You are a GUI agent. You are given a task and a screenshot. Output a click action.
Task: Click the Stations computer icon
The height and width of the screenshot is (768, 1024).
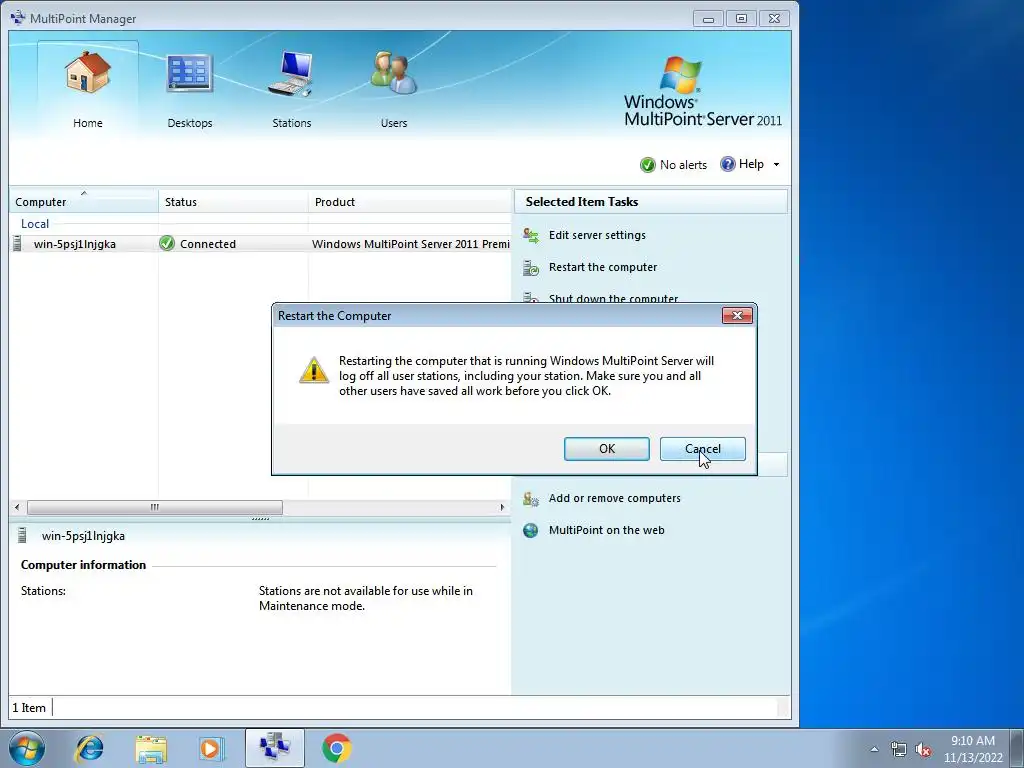click(x=291, y=73)
